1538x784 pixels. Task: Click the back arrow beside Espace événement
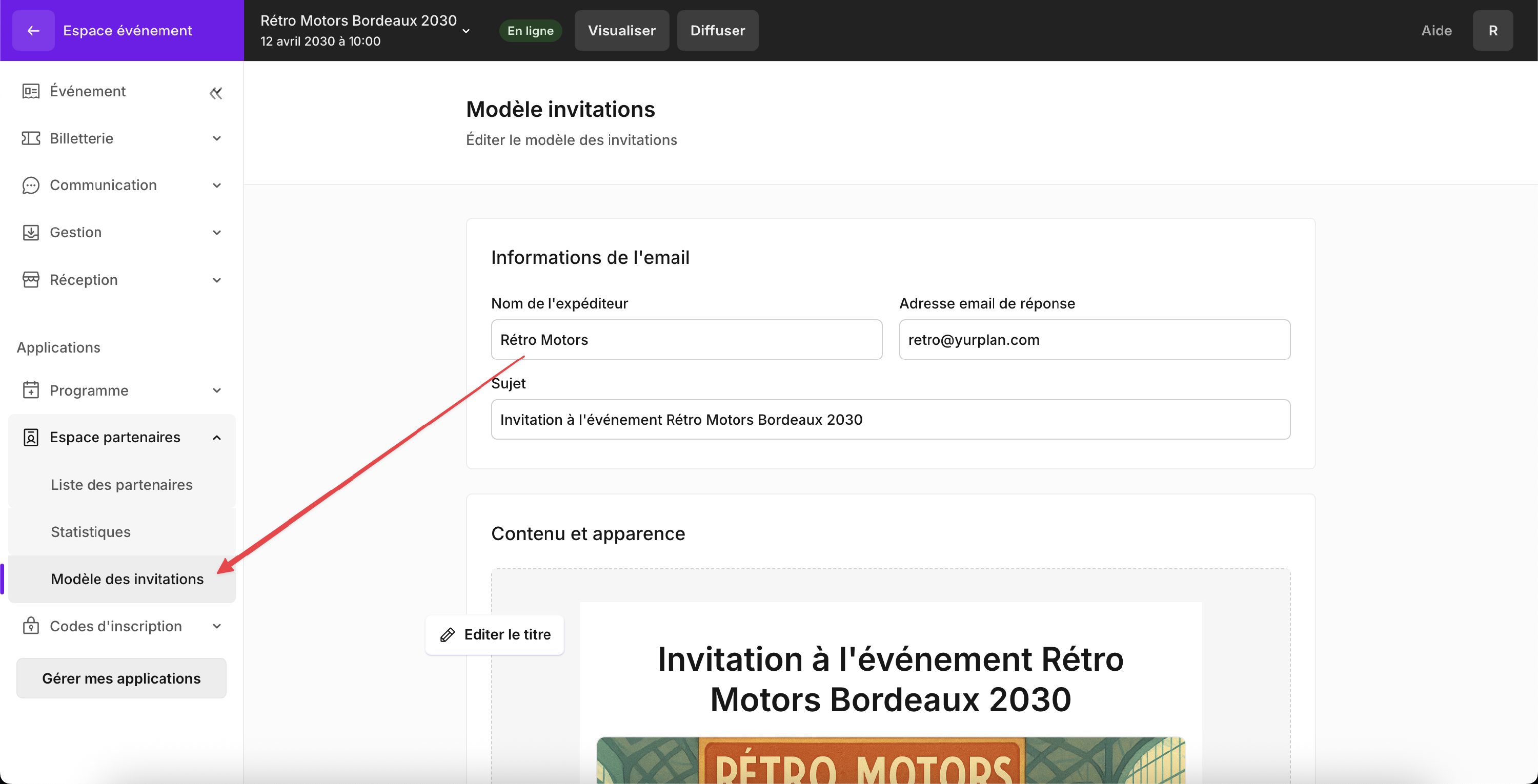33,30
